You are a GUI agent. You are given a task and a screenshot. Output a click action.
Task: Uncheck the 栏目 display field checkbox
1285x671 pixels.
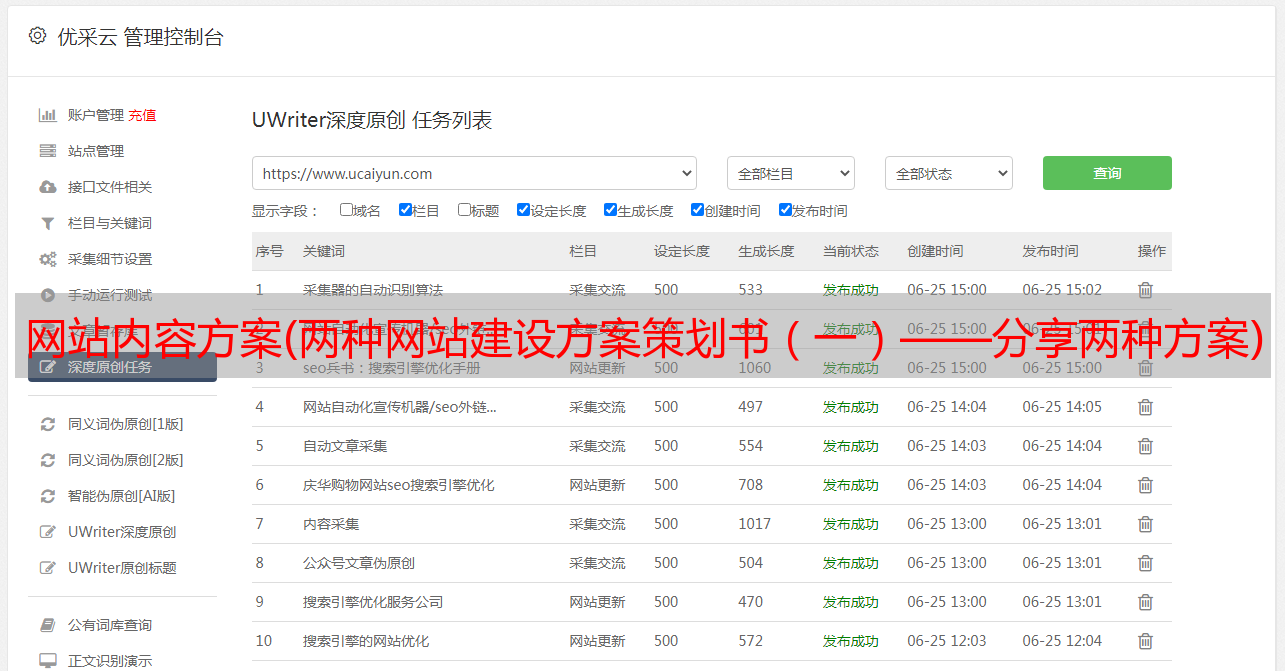point(405,210)
